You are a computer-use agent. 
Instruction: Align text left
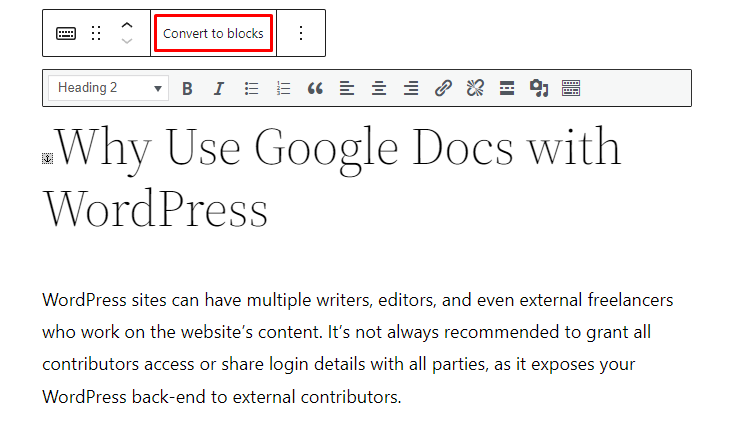click(347, 88)
